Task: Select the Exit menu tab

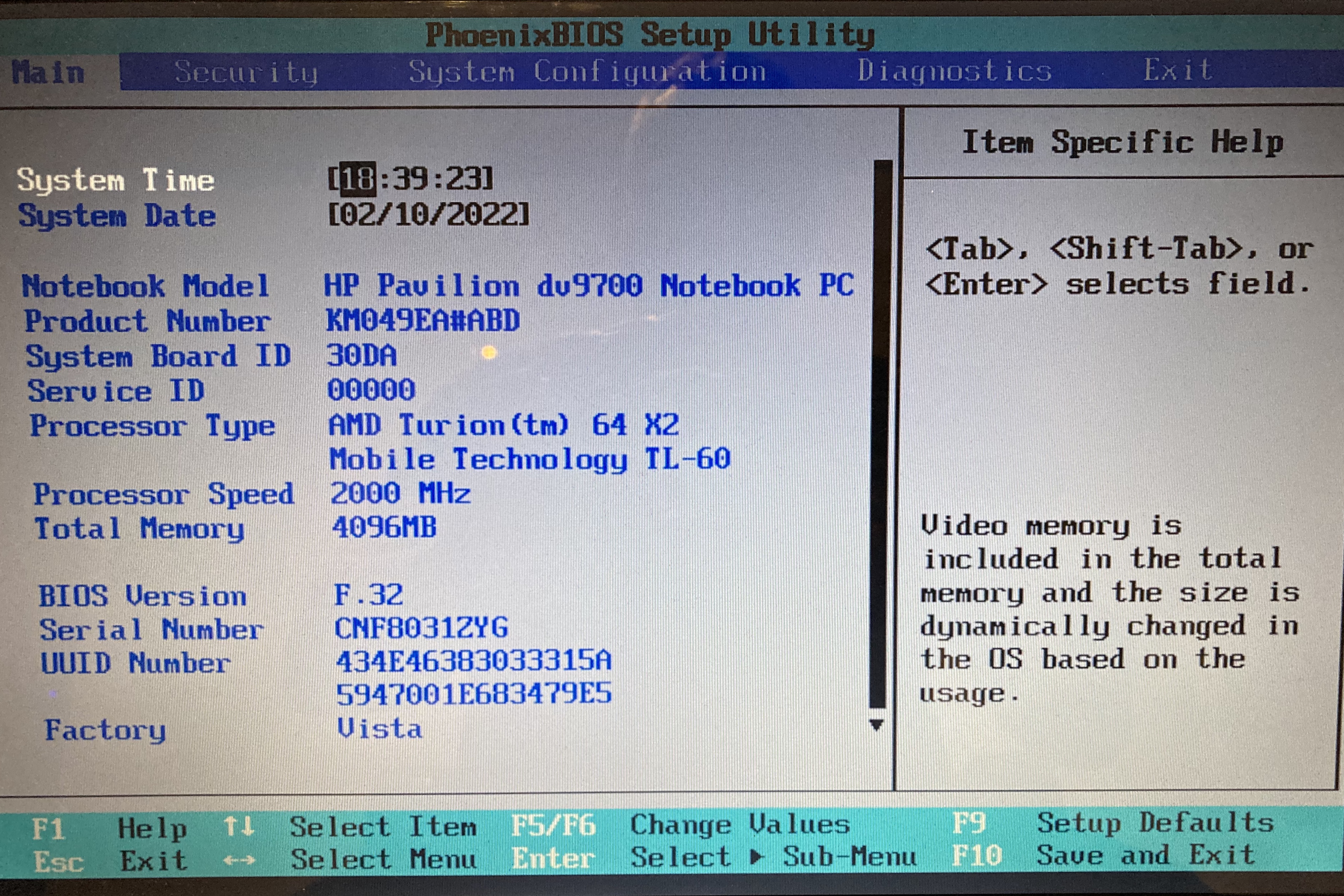Action: pyautogui.click(x=1177, y=70)
